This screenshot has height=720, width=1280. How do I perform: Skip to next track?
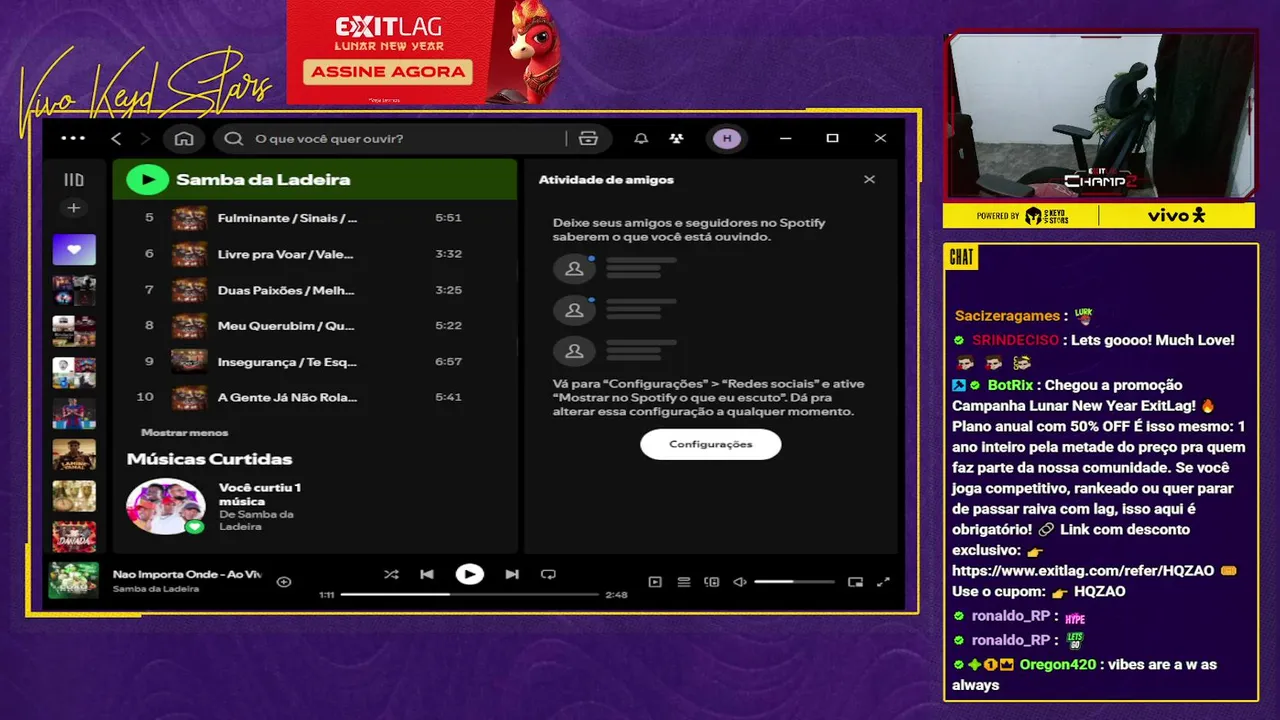pyautogui.click(x=512, y=574)
